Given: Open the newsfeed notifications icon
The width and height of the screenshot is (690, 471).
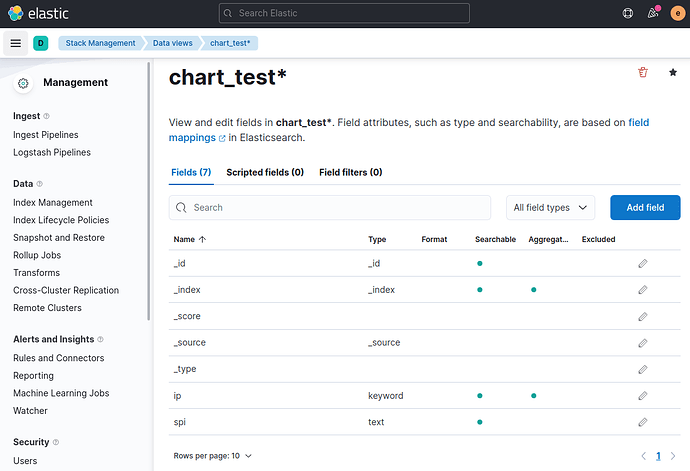Looking at the screenshot, I should click(653, 14).
